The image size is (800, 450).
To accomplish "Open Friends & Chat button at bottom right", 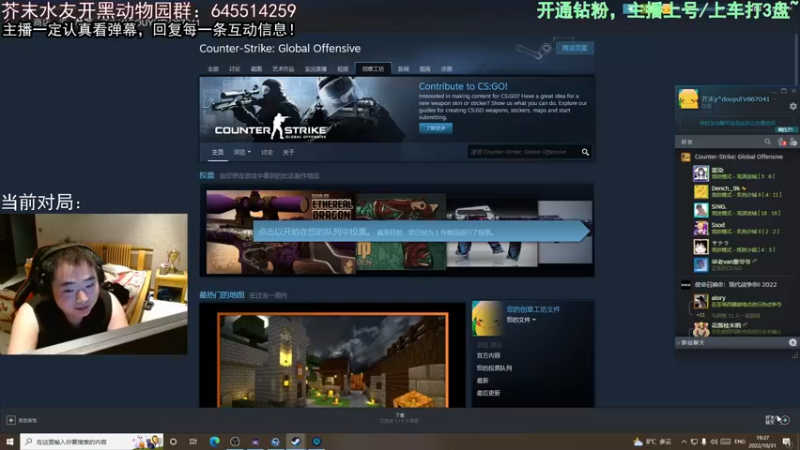I will pyautogui.click(x=777, y=420).
